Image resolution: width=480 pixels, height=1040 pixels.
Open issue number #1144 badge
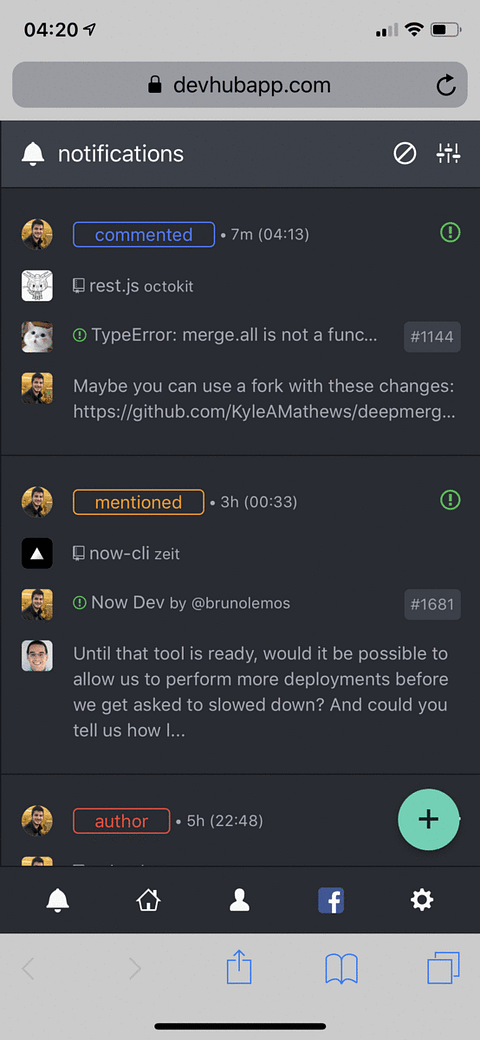[432, 337]
